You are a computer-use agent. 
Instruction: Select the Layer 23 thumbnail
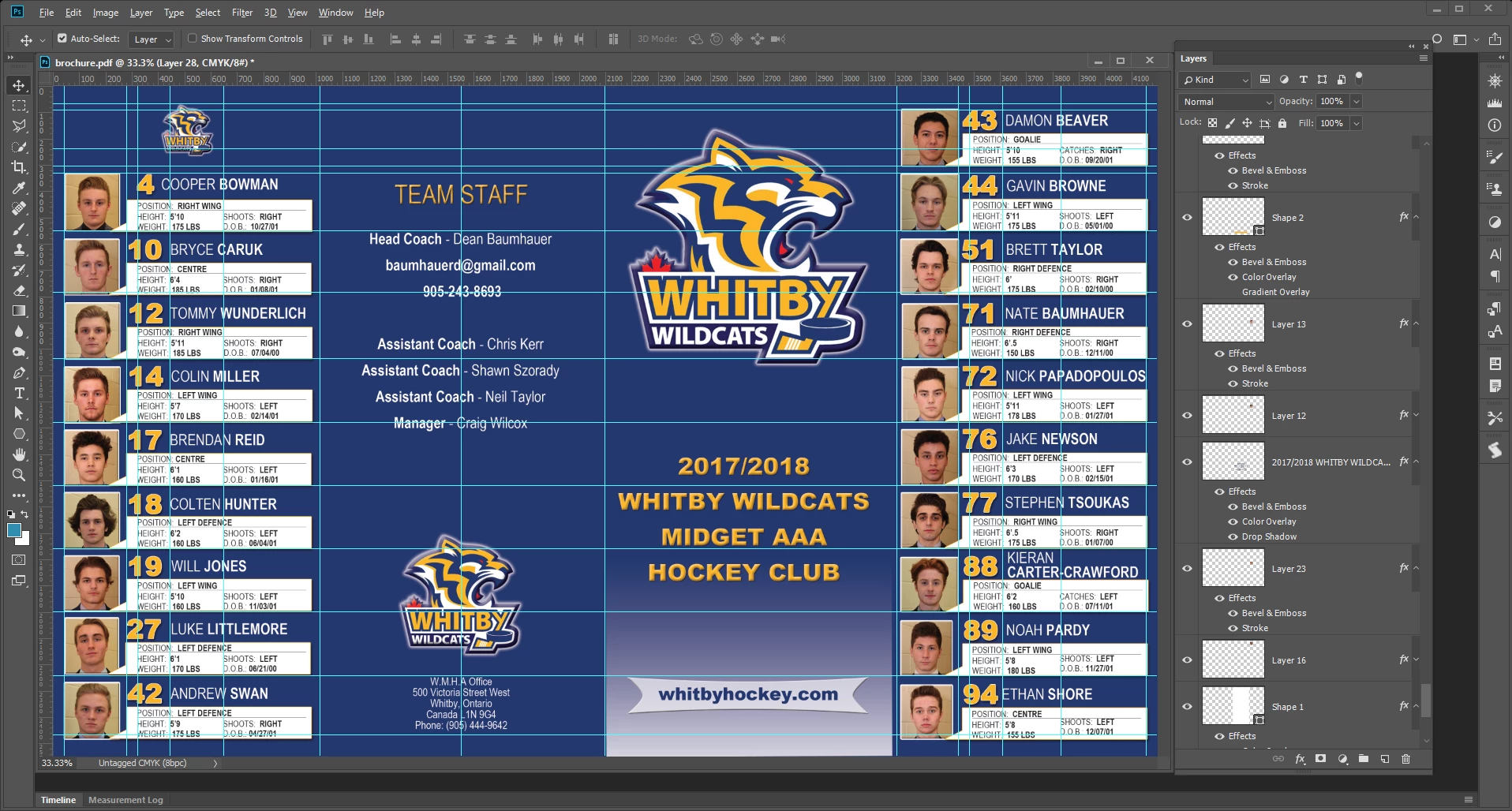pos(1233,569)
